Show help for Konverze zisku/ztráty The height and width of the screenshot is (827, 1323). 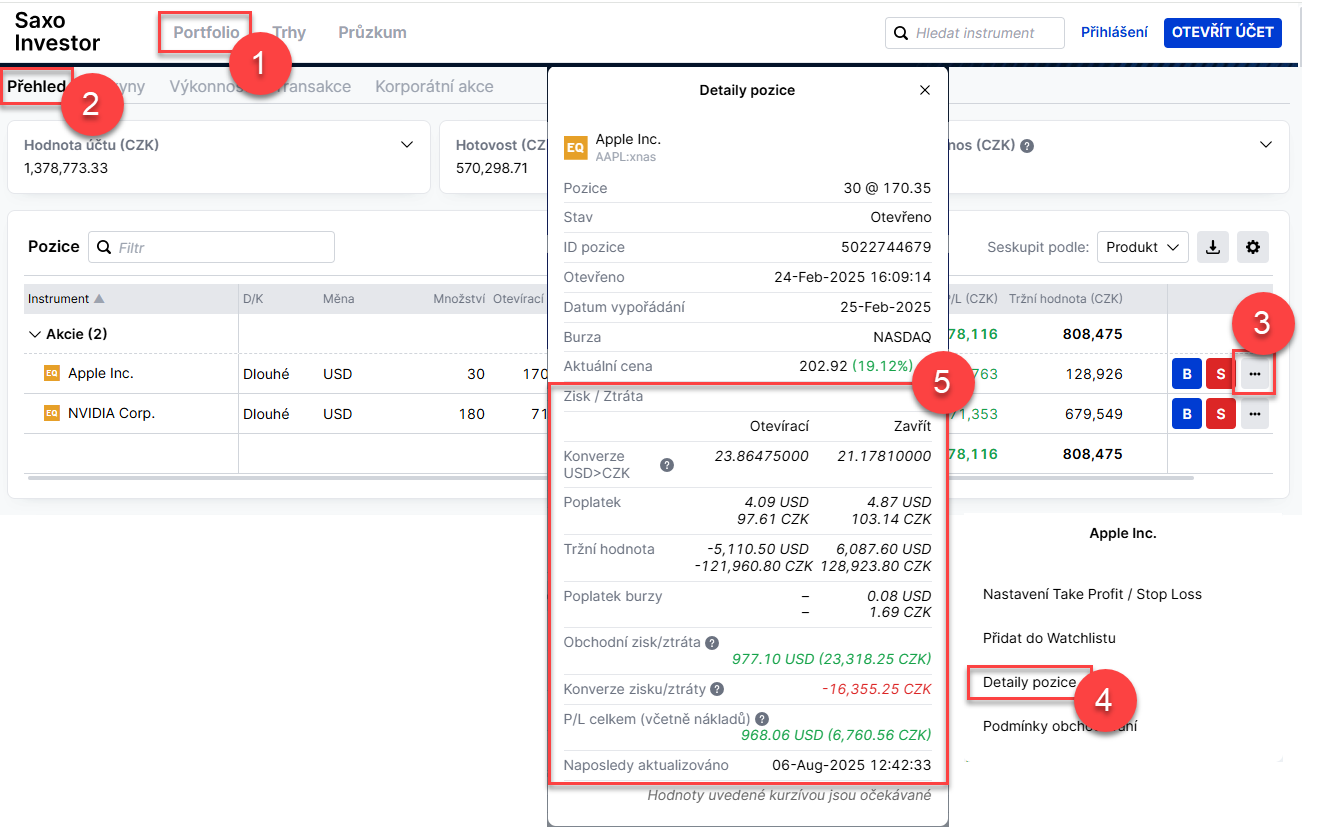pyautogui.click(x=717, y=689)
